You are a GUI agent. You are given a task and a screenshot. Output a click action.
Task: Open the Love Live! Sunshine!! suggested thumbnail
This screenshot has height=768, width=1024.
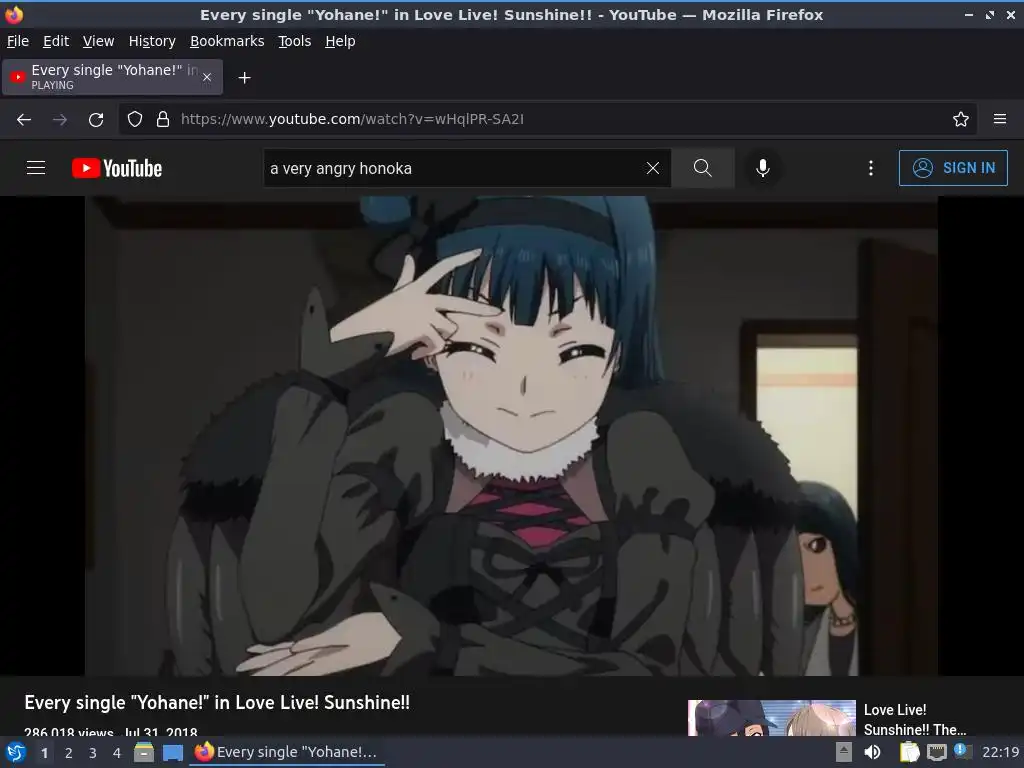(771, 718)
